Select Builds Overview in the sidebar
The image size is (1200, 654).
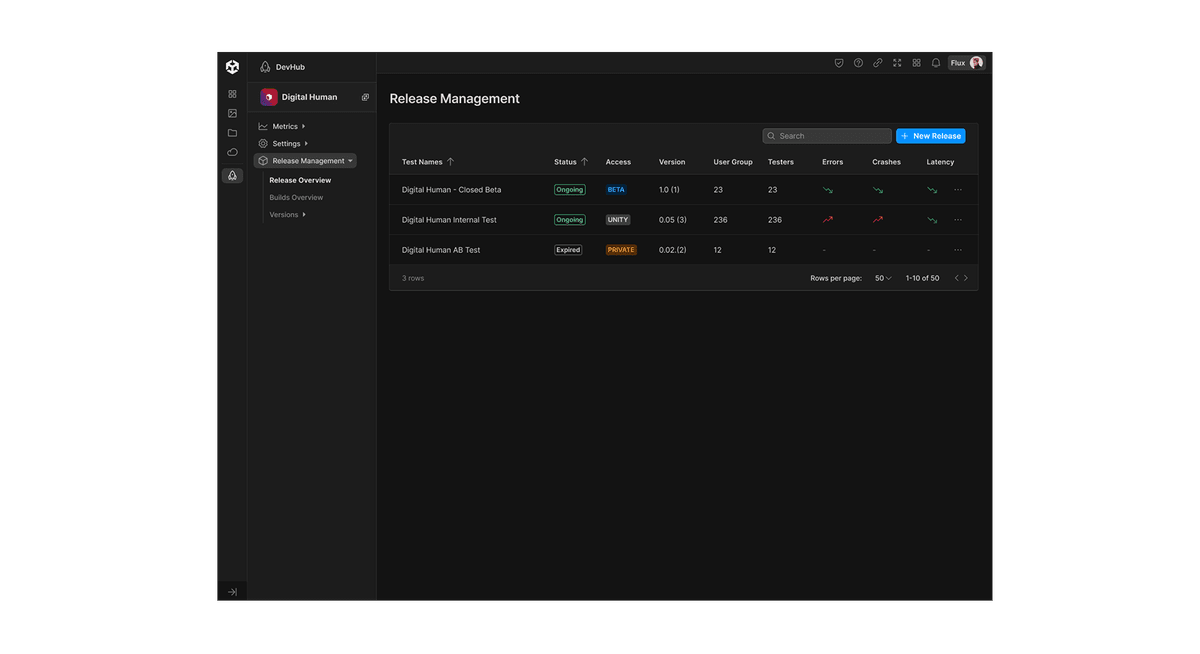296,198
